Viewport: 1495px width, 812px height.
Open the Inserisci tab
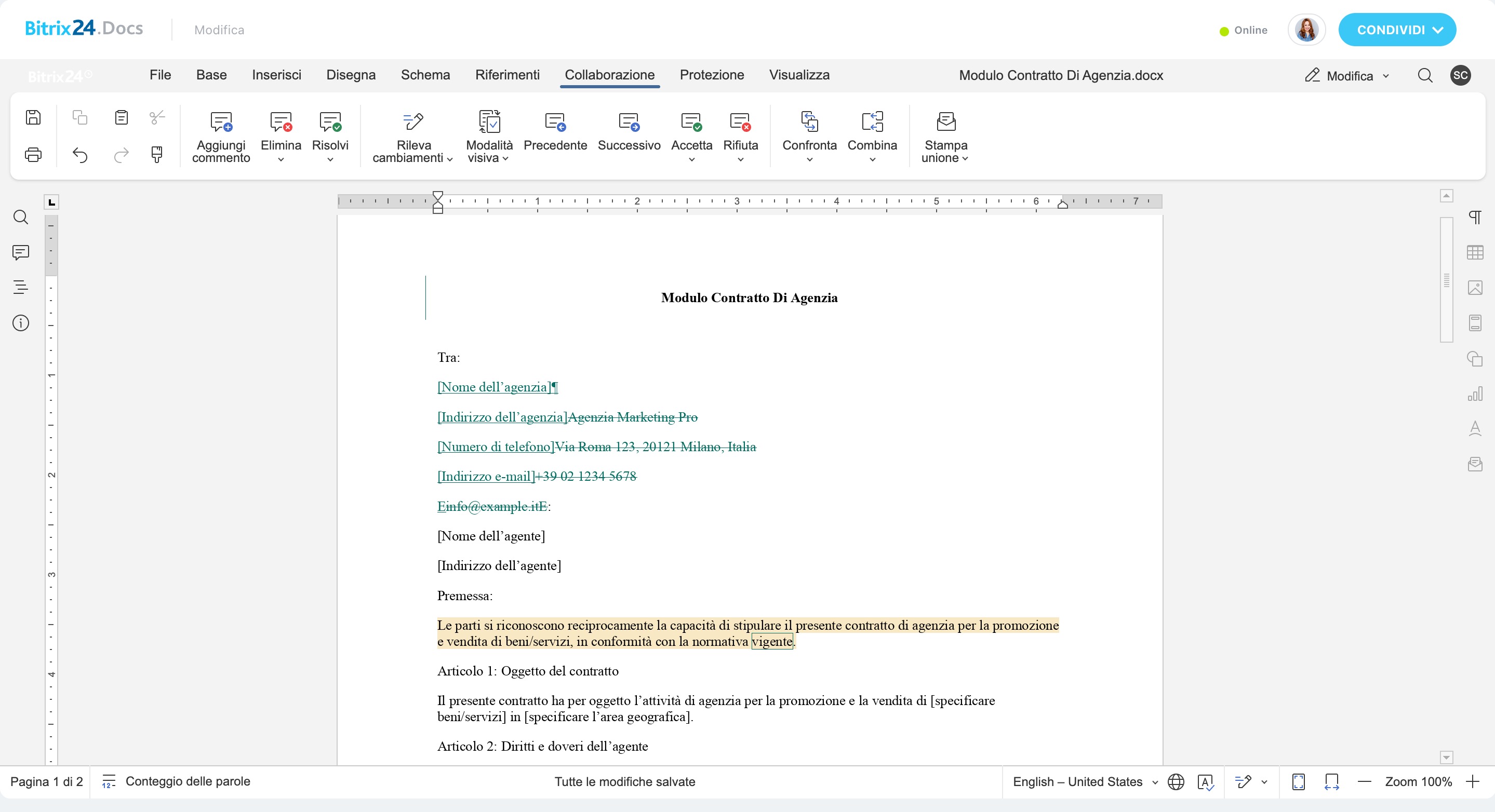pos(276,75)
